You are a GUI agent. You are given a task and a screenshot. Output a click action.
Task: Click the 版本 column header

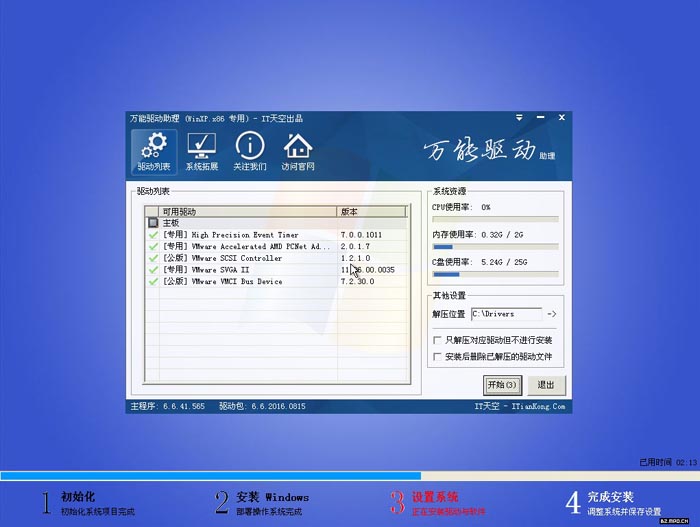(371, 212)
